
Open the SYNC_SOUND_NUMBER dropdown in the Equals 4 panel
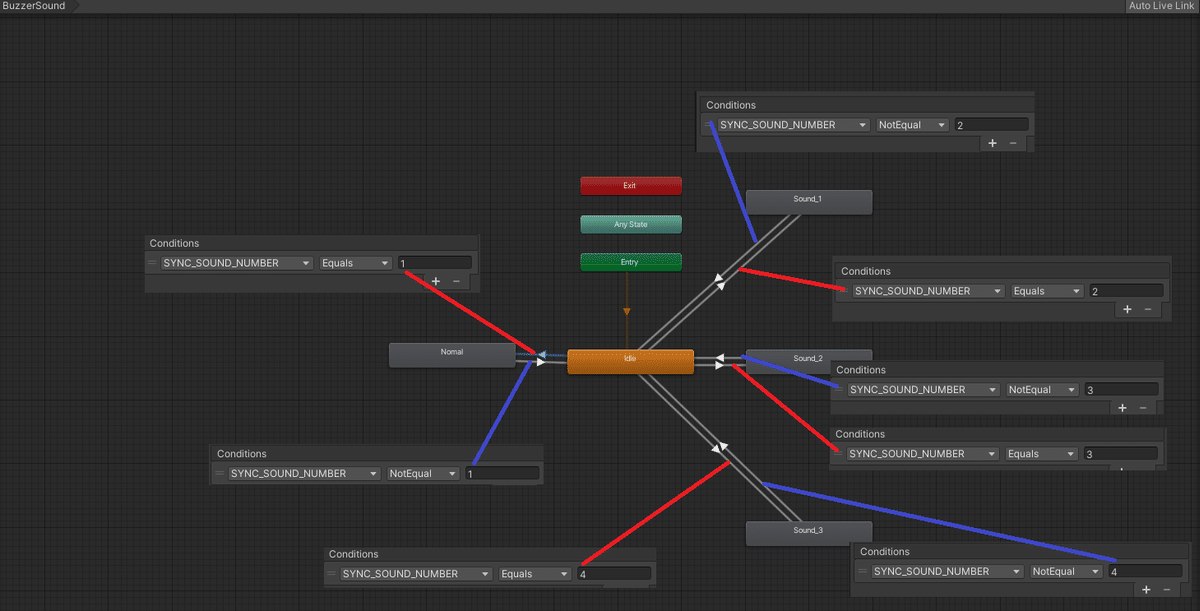point(416,574)
